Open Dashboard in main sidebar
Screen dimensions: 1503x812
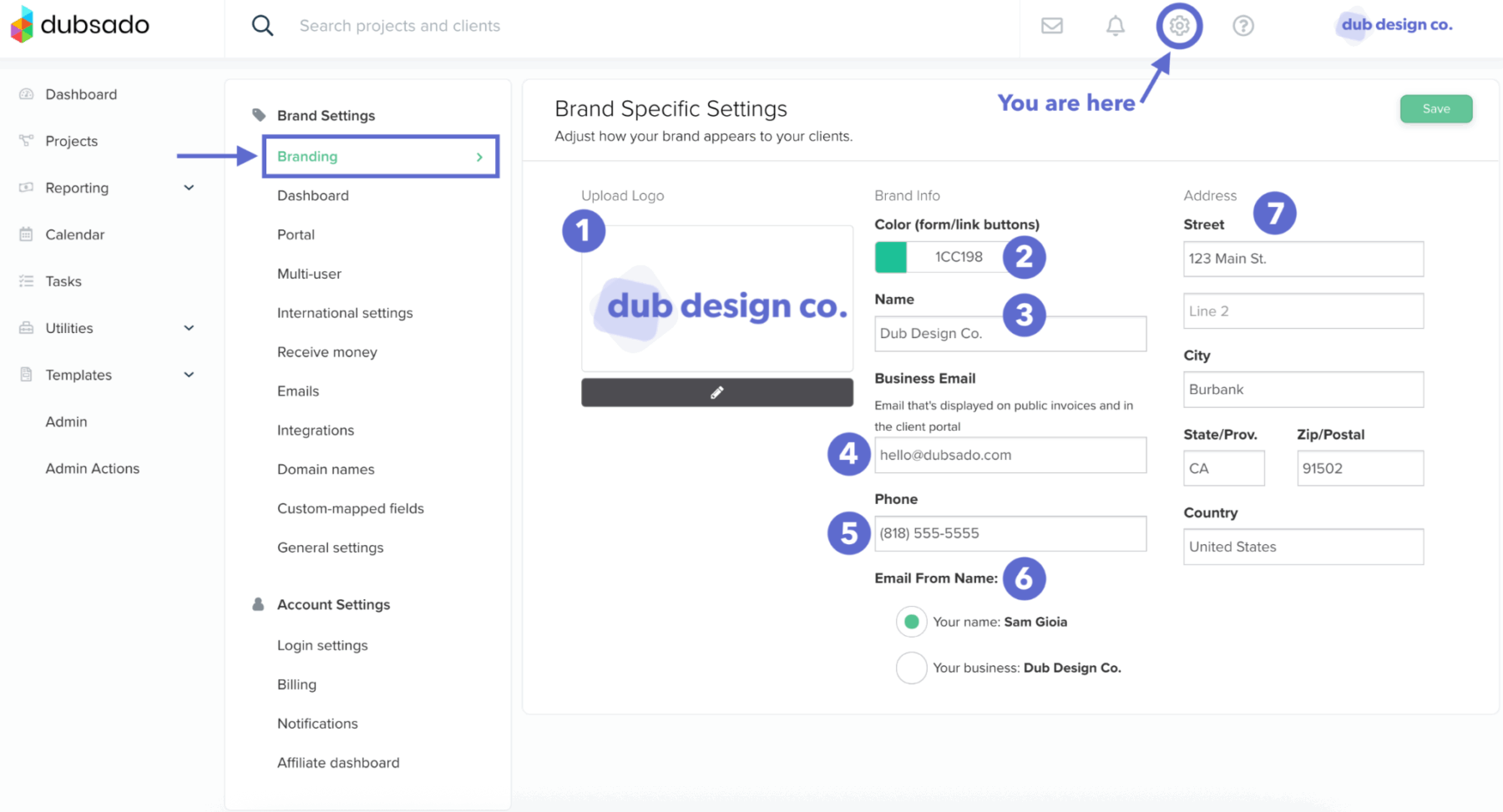point(81,94)
